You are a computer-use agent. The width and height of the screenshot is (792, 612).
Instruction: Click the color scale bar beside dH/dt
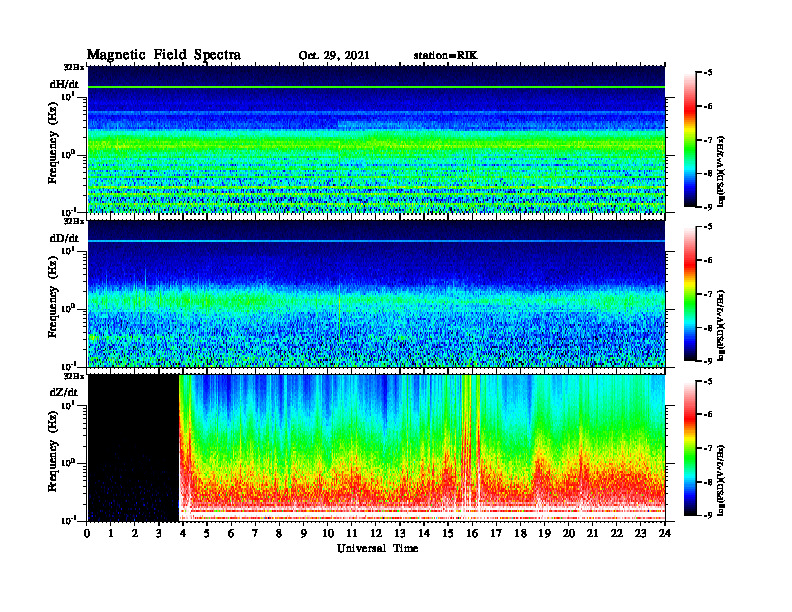(690, 140)
